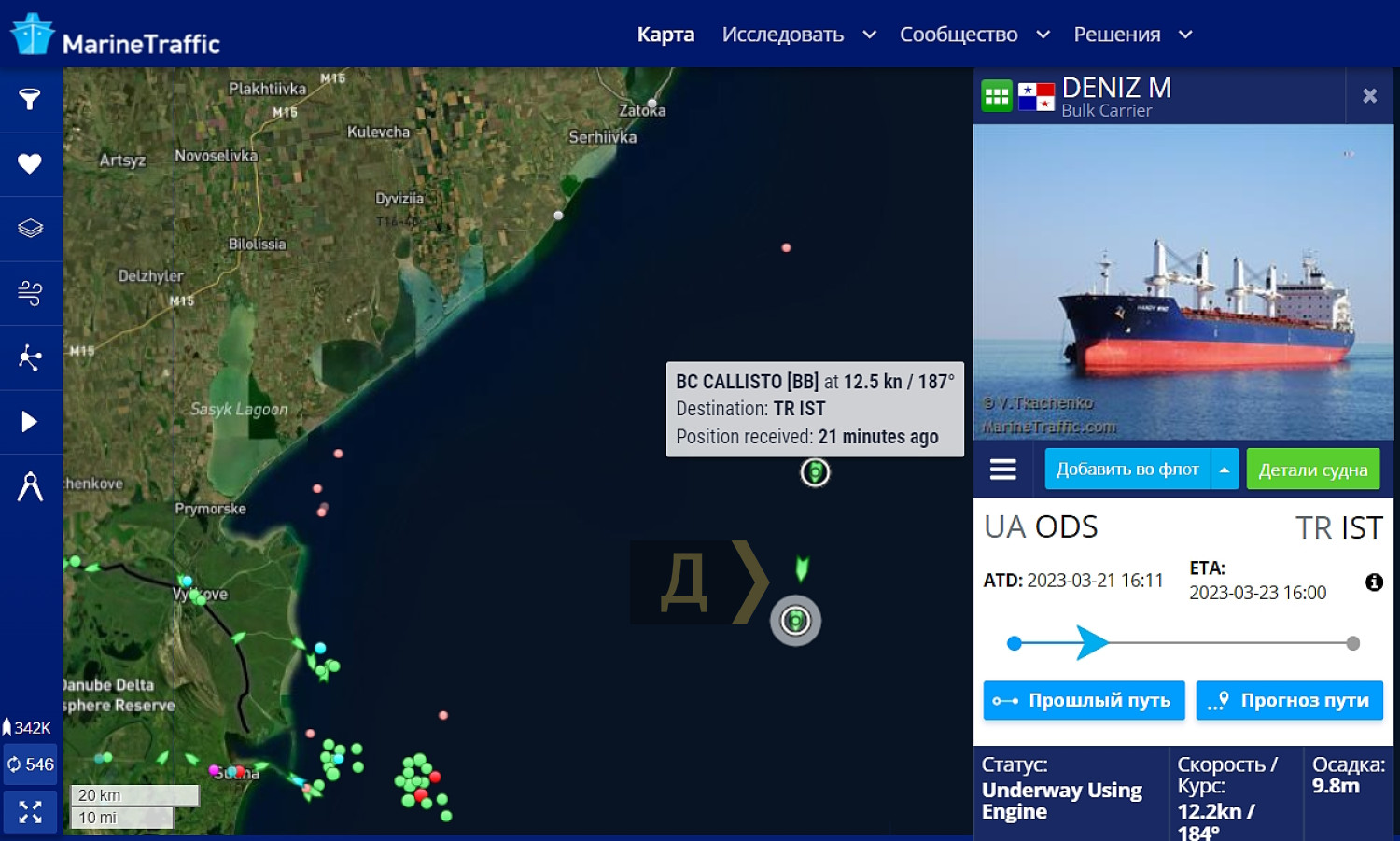This screenshot has height=841, width=1400.
Task: Click the ETA info icon
Action: click(x=1374, y=582)
